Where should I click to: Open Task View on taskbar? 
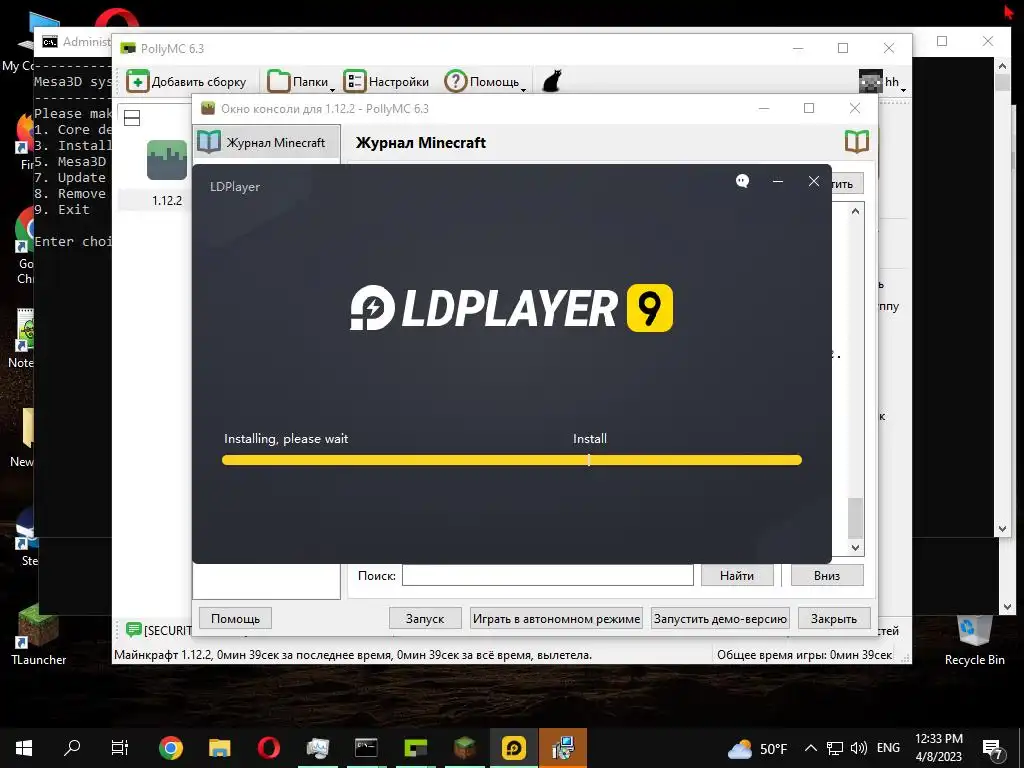[120, 748]
